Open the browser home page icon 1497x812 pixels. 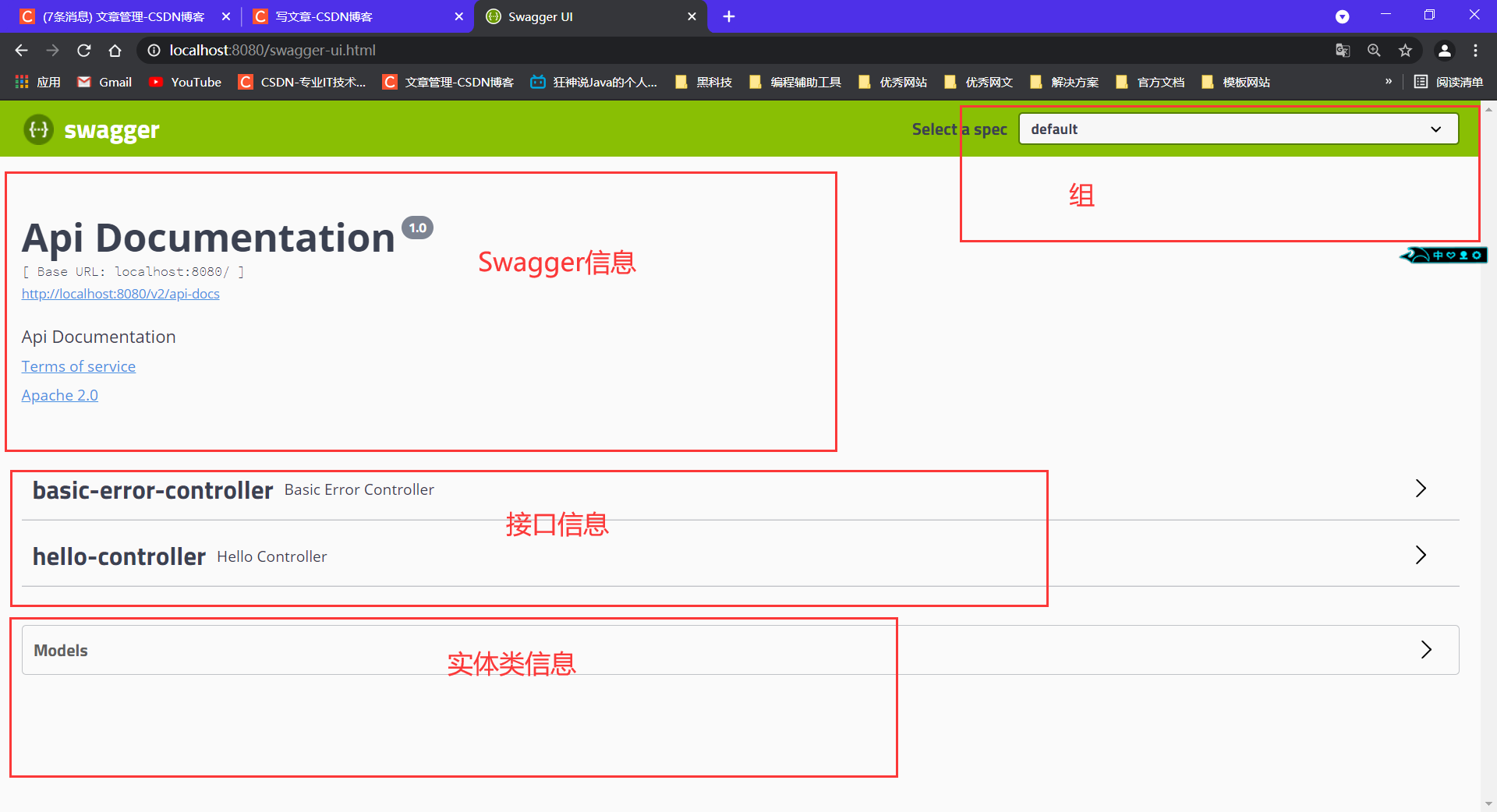coord(115,50)
